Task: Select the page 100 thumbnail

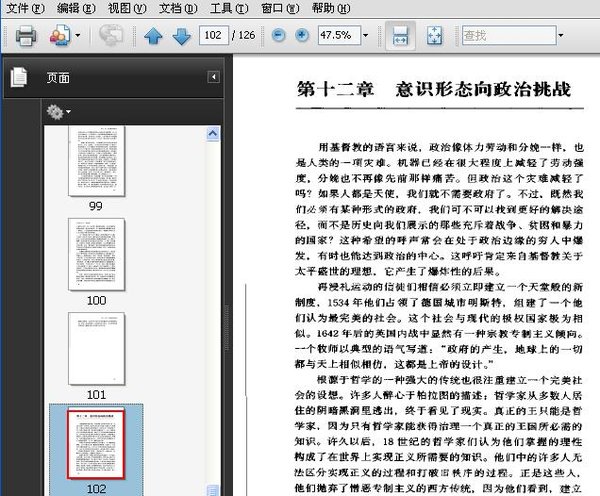Action: click(96, 253)
